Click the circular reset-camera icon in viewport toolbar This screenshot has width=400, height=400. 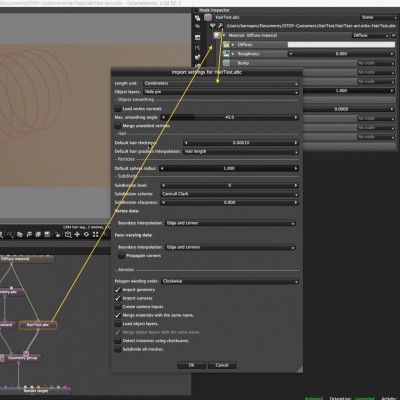[86, 235]
